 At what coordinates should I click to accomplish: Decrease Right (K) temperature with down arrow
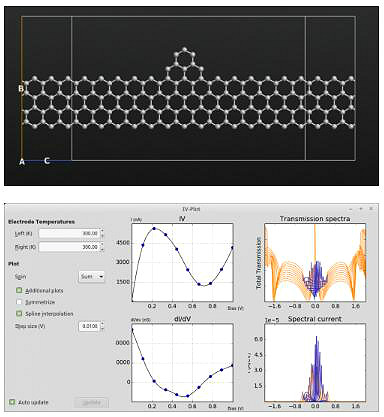click(102, 249)
